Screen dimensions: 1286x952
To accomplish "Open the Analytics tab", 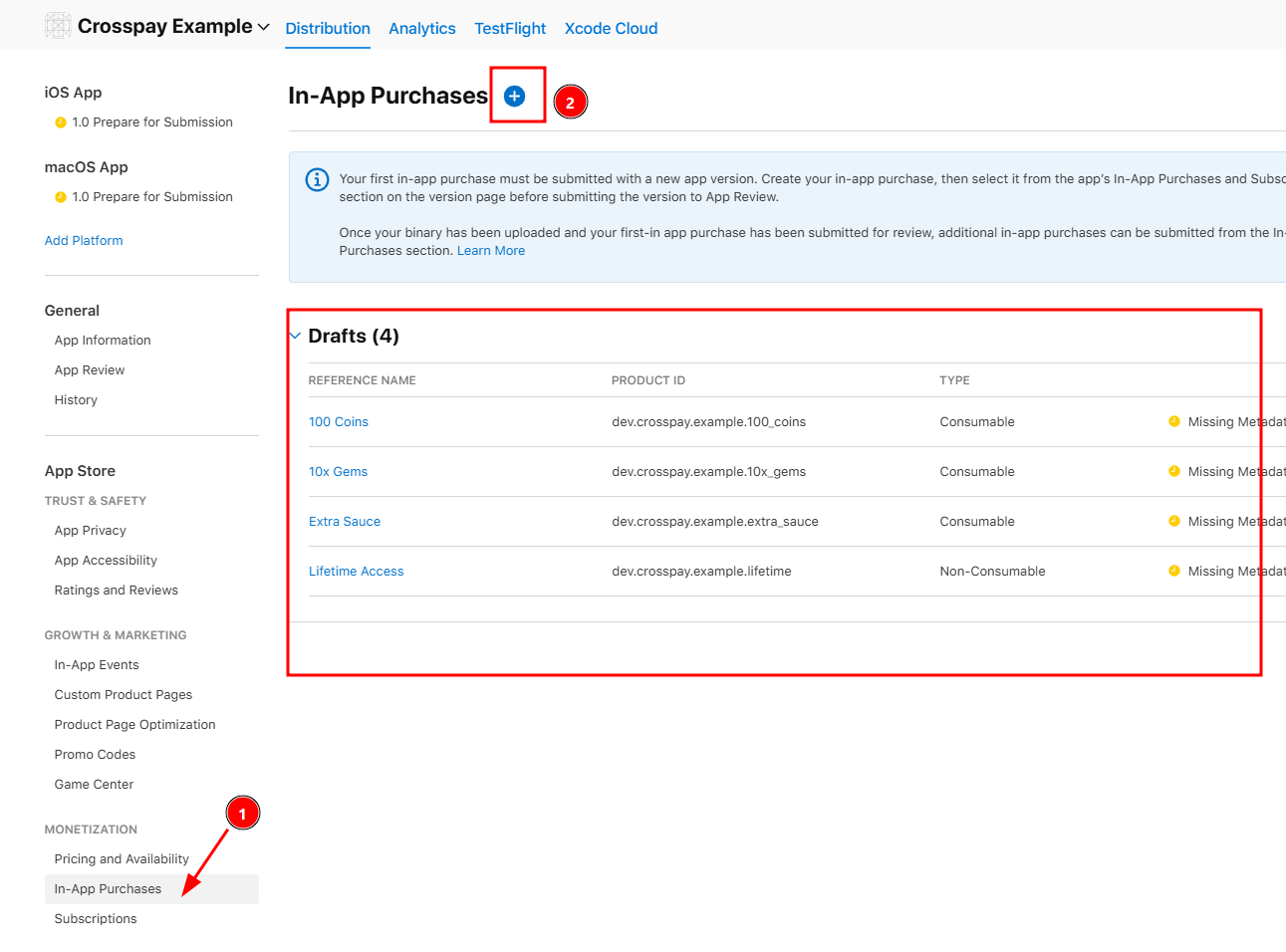I will 422,28.
